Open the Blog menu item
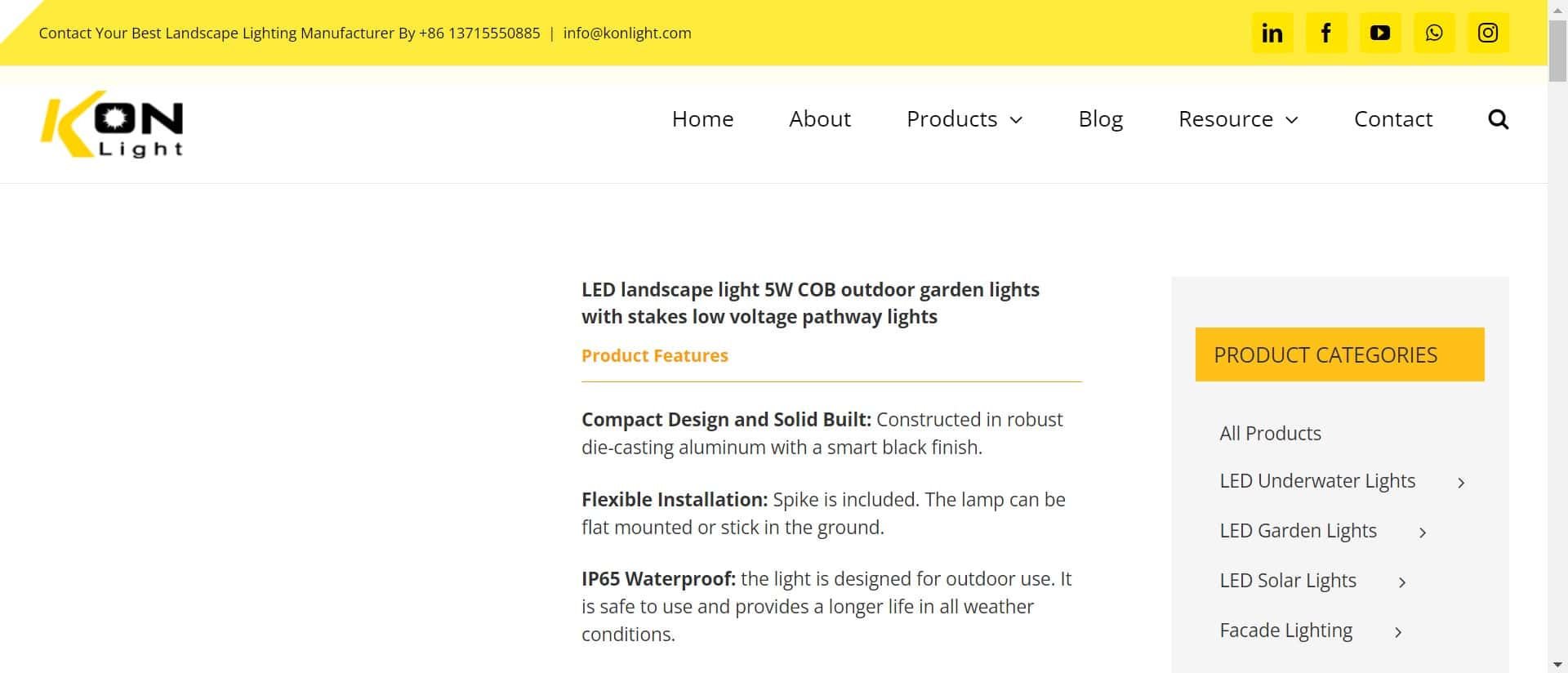 coord(1100,119)
